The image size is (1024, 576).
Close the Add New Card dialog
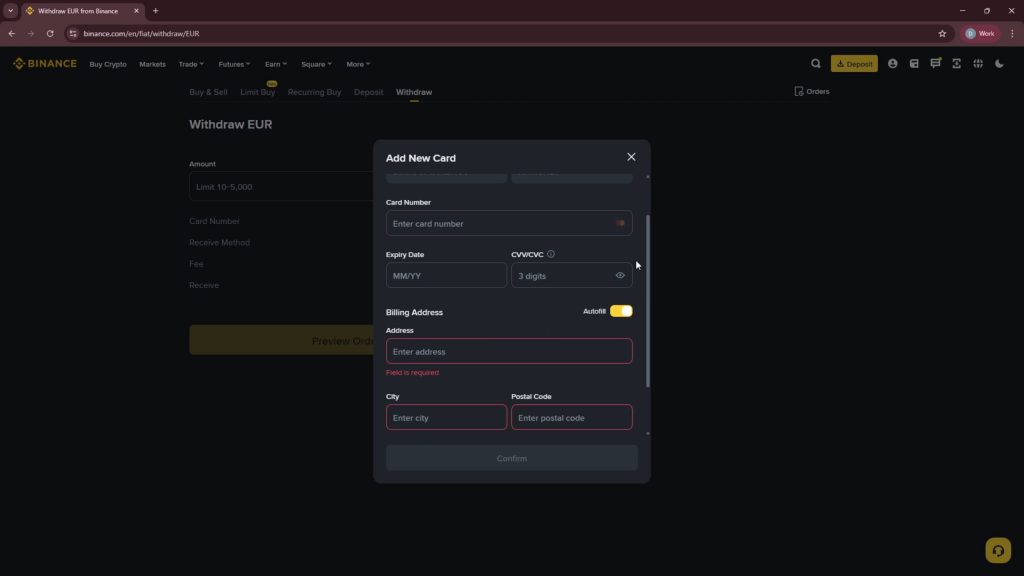tap(631, 157)
